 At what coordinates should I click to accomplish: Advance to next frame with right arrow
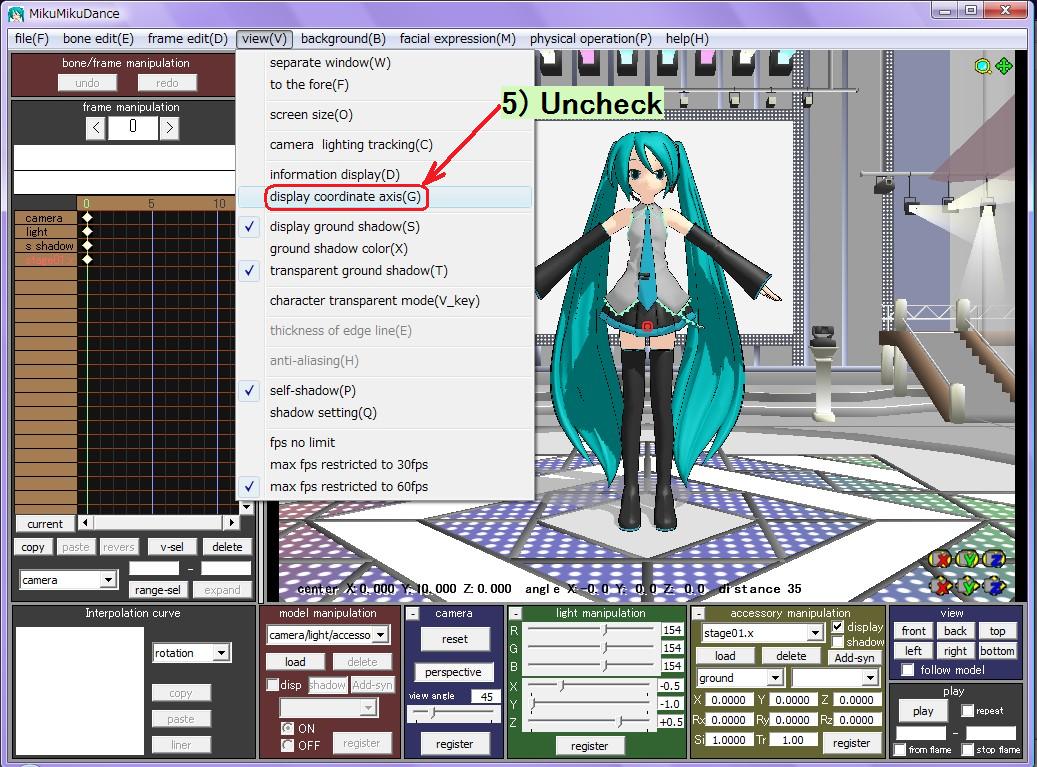tap(169, 128)
